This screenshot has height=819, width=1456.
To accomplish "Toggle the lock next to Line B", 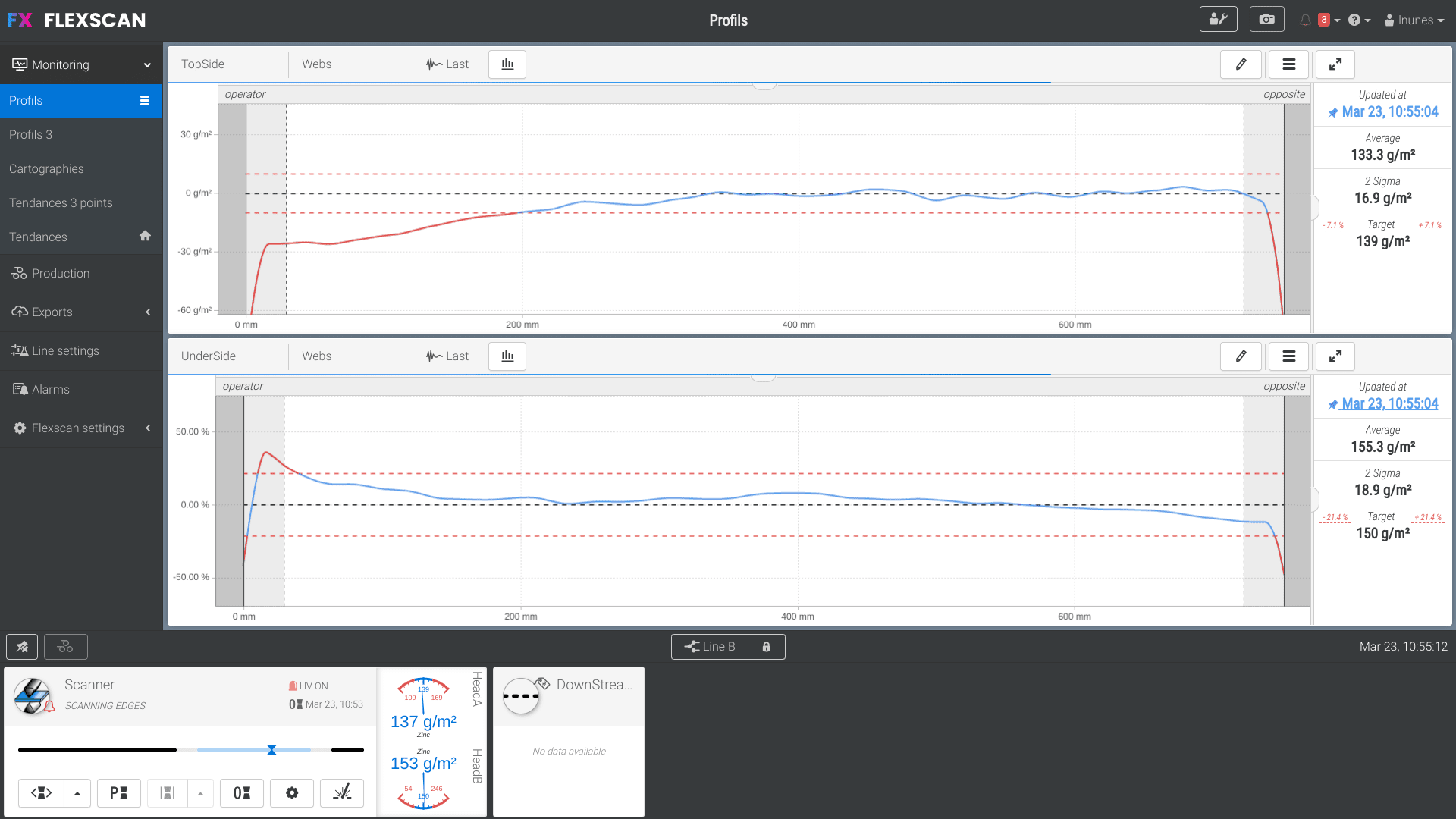I will 766,647.
